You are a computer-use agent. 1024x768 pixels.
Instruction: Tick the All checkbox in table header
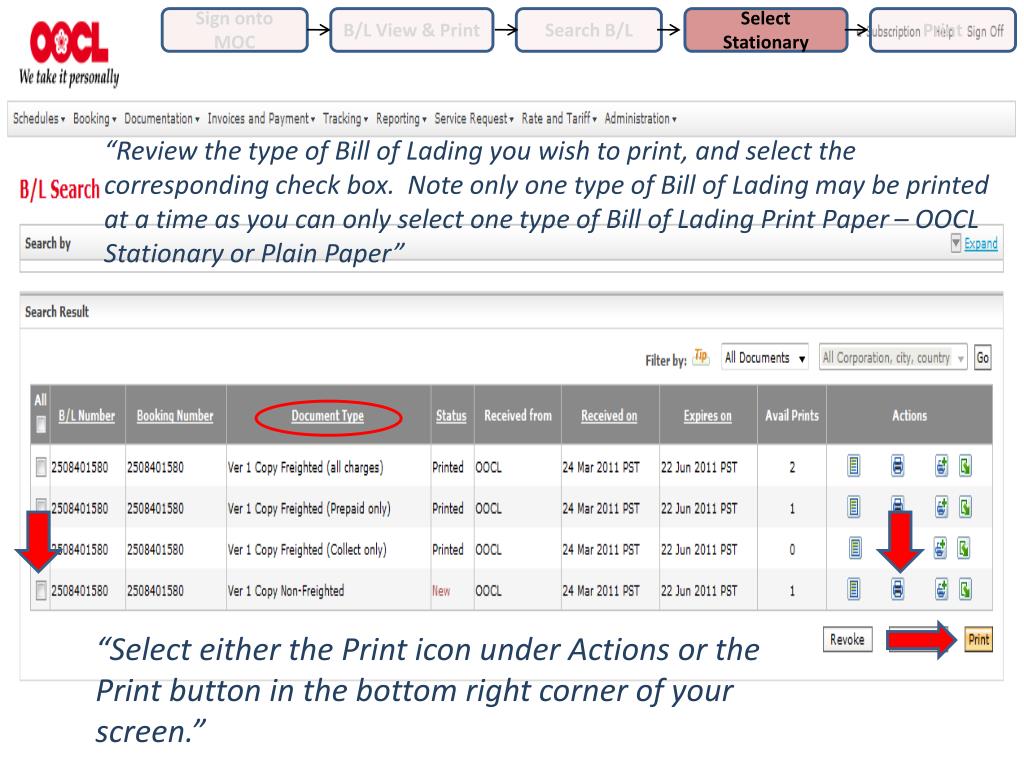coord(40,424)
